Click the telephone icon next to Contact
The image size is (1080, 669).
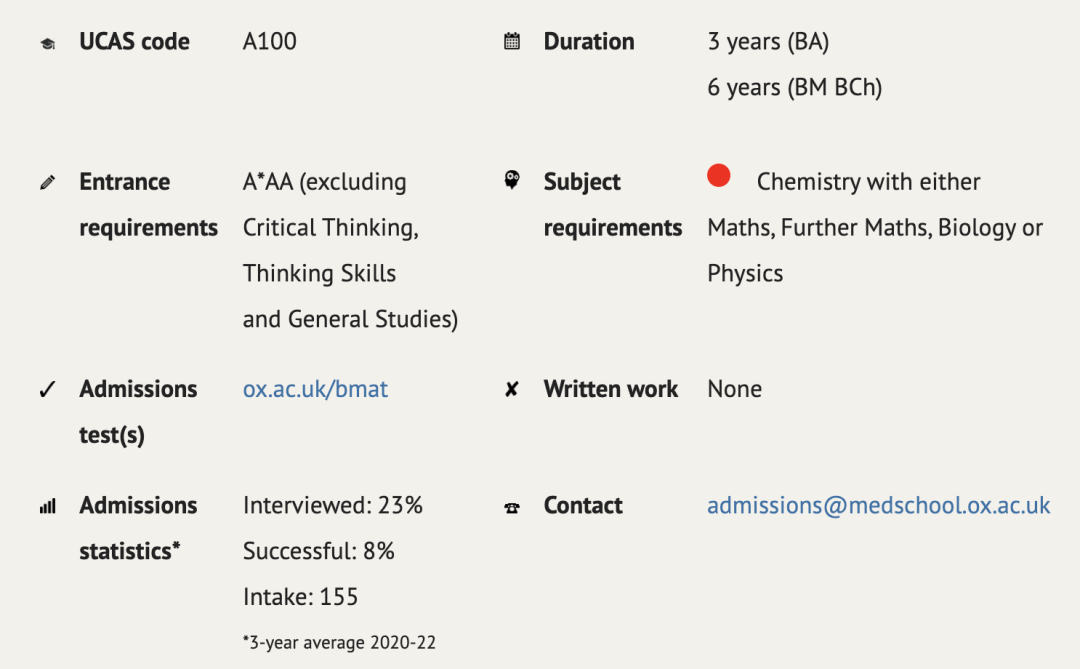512,508
